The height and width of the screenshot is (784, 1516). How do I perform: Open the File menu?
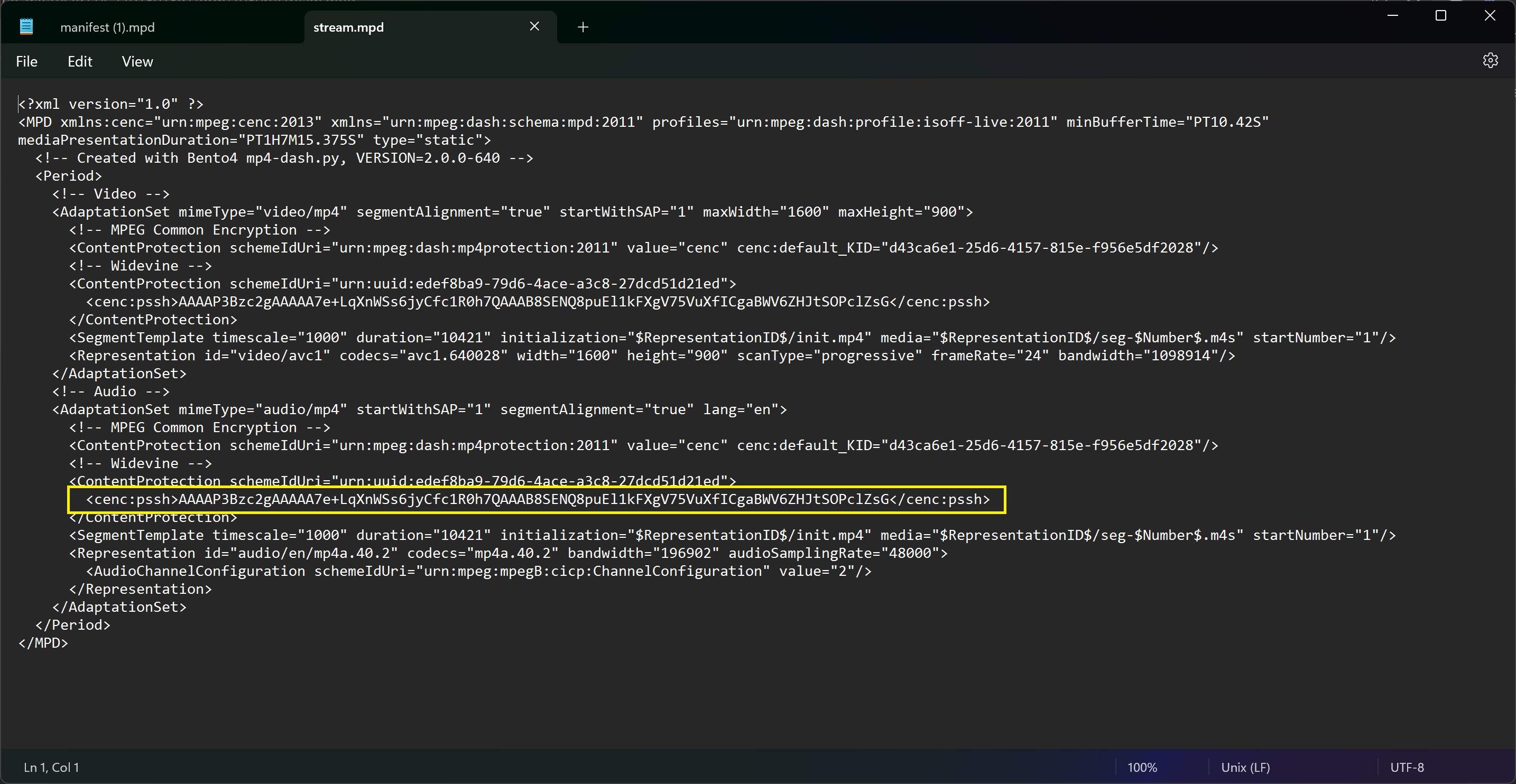(26, 62)
